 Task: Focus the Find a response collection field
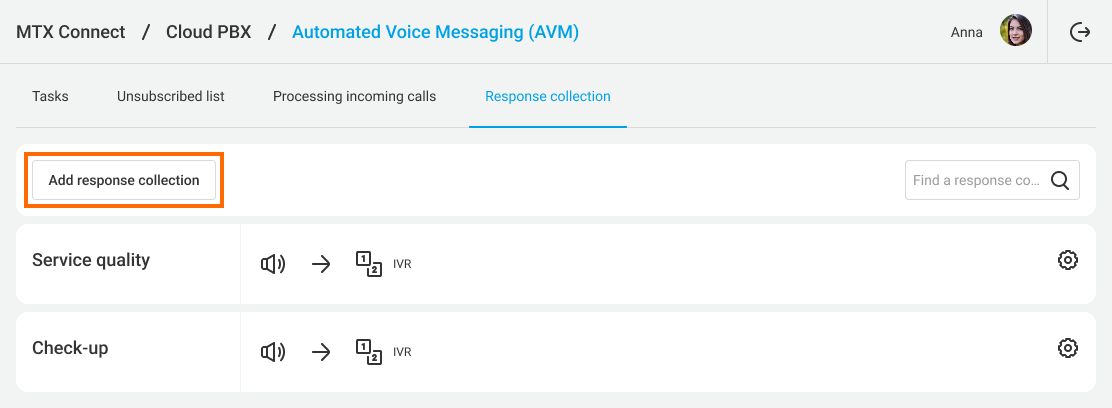(975, 181)
